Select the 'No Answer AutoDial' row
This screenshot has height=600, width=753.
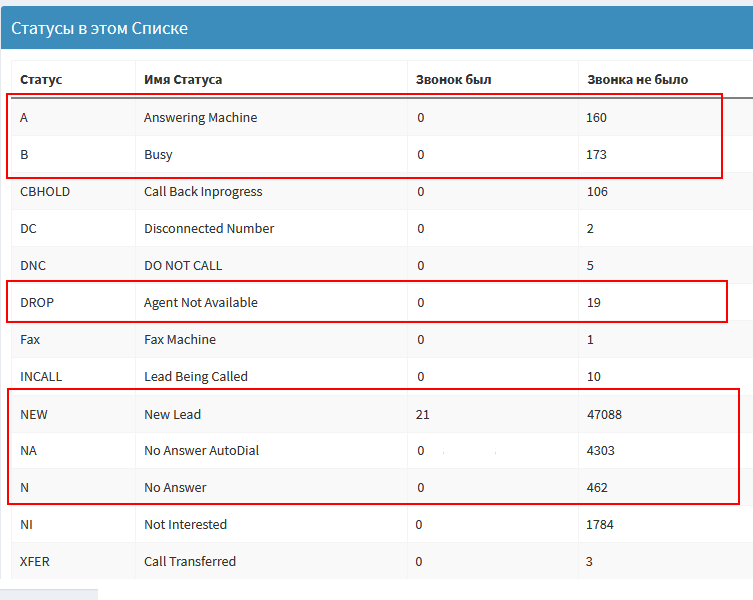point(201,451)
